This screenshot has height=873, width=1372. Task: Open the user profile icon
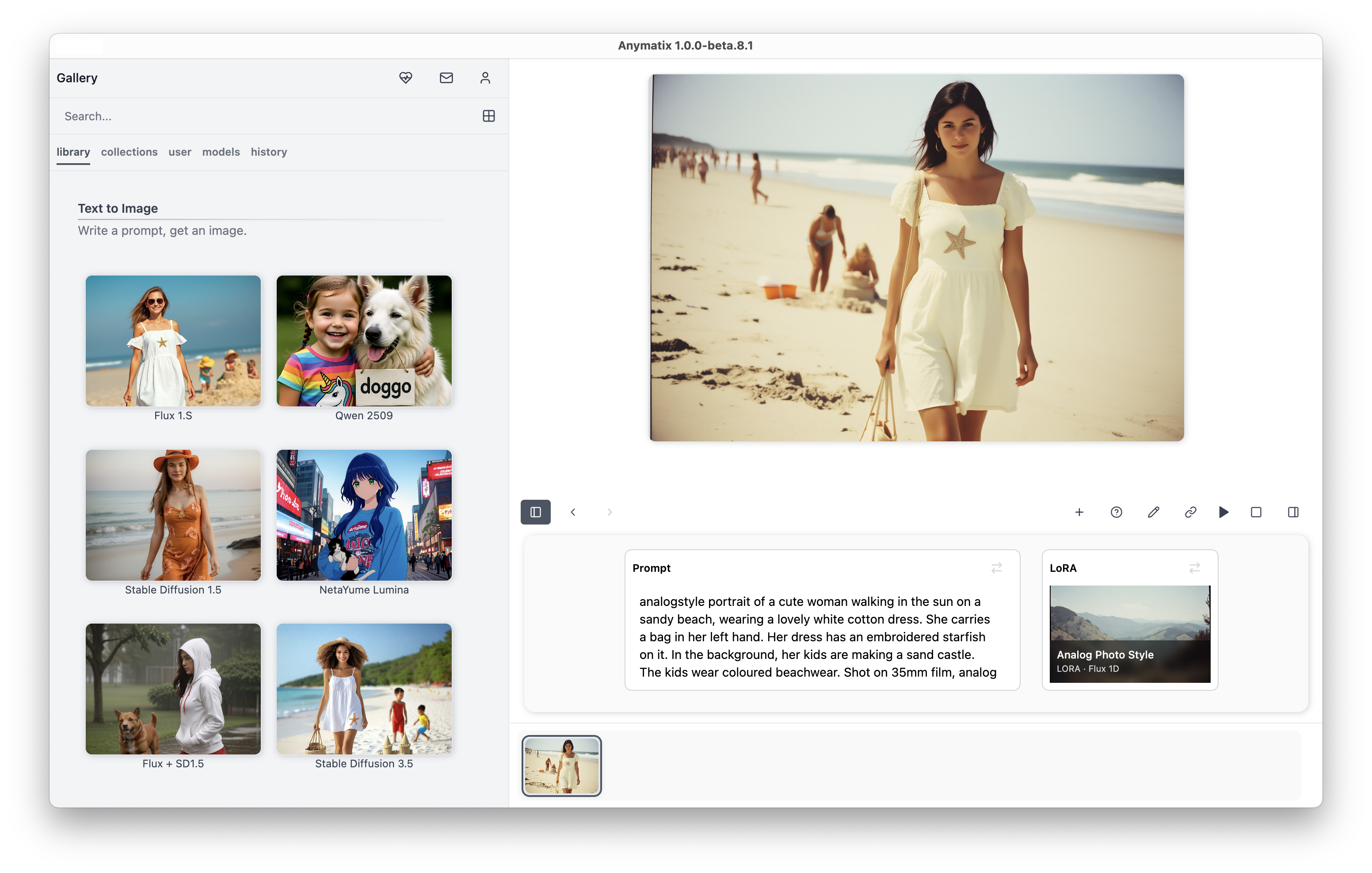485,77
